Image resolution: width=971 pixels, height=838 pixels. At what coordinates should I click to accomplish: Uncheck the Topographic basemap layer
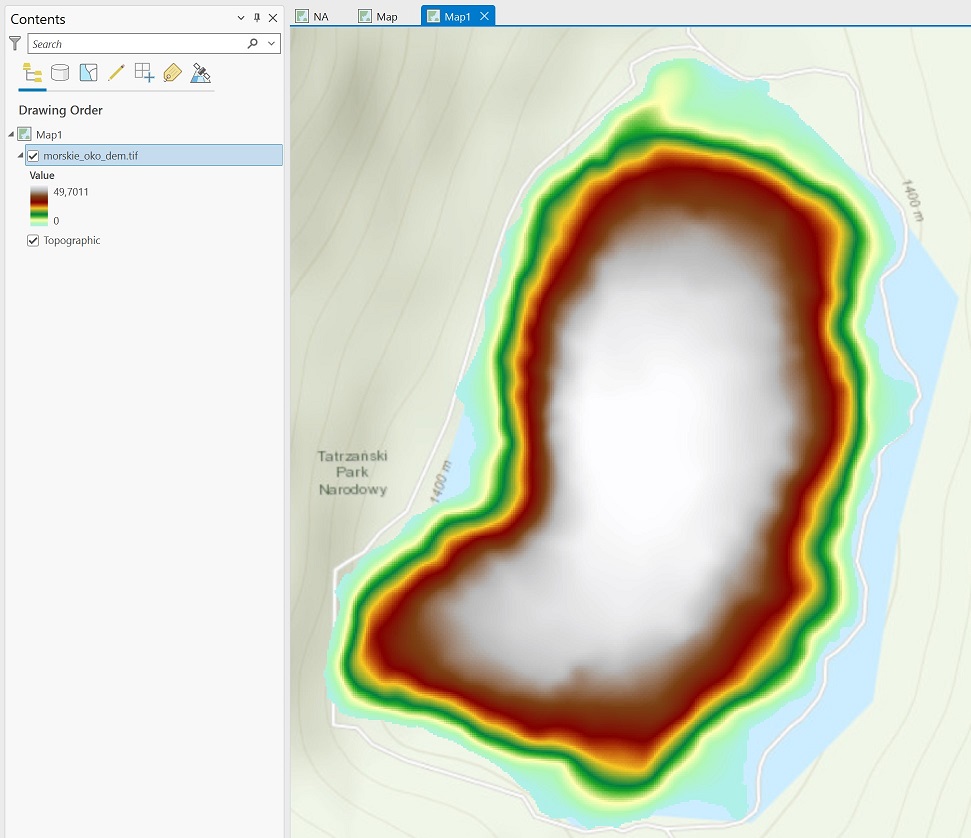click(33, 241)
